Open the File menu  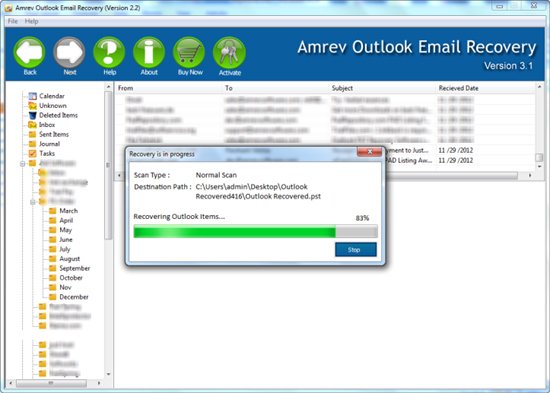tap(13, 21)
